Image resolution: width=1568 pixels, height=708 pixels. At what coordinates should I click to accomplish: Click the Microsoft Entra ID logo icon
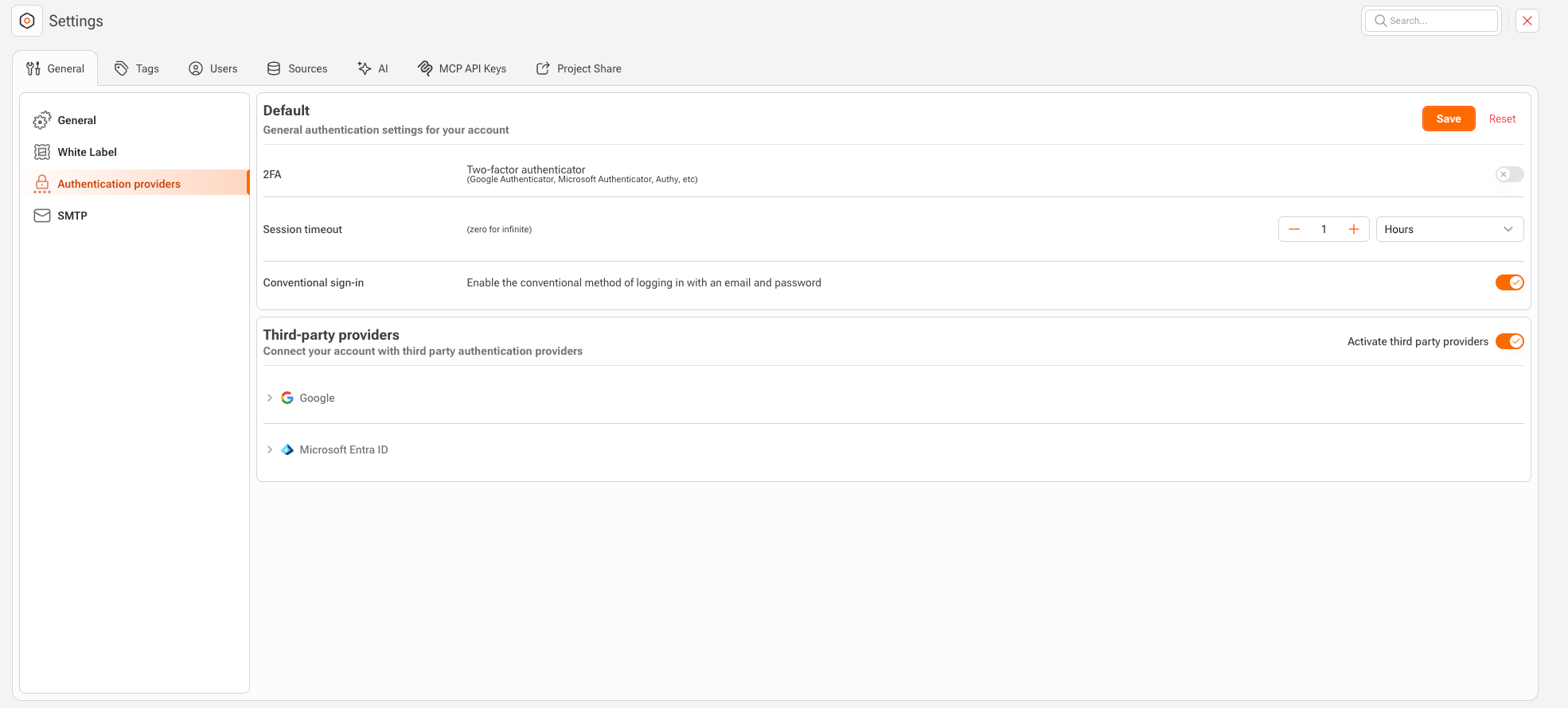point(287,449)
